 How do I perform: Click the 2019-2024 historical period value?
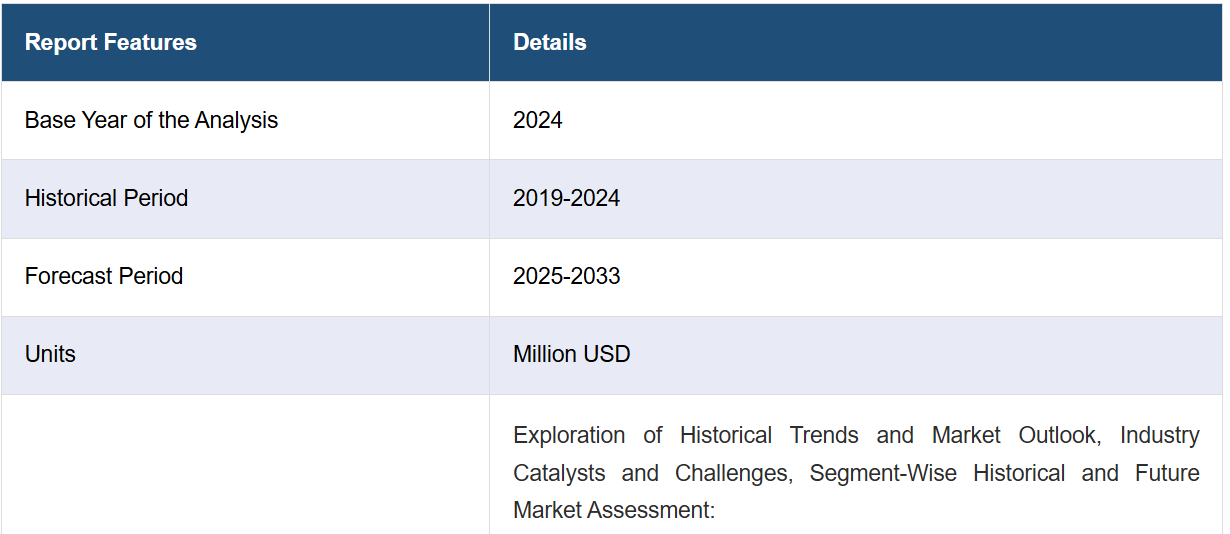(566, 198)
